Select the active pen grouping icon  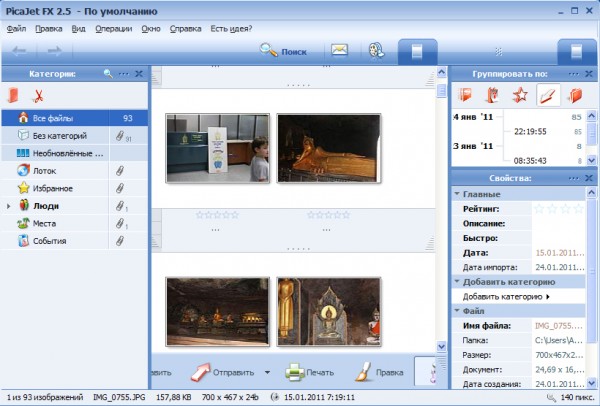coord(546,95)
